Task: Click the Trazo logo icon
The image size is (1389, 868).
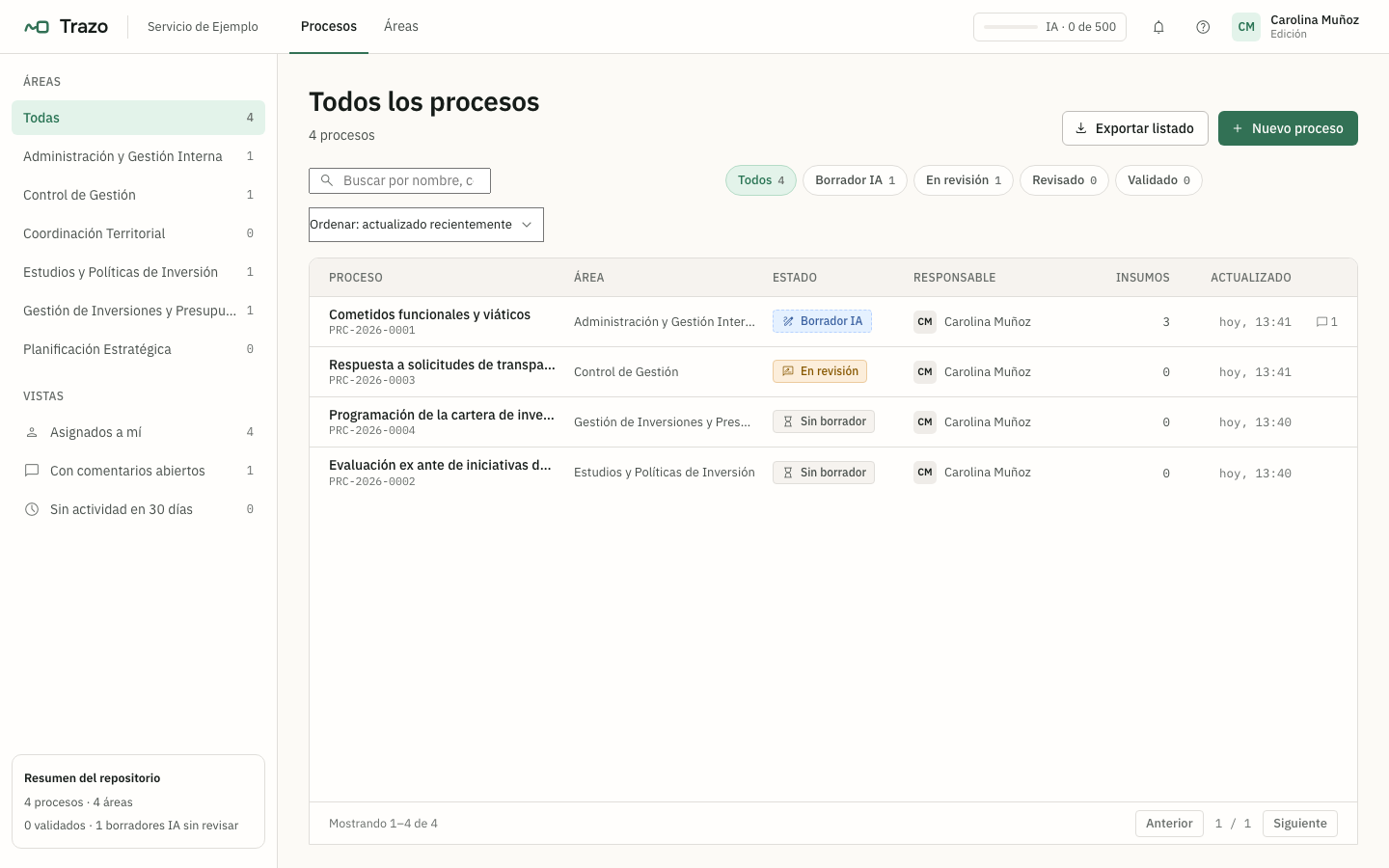Action: click(x=37, y=27)
